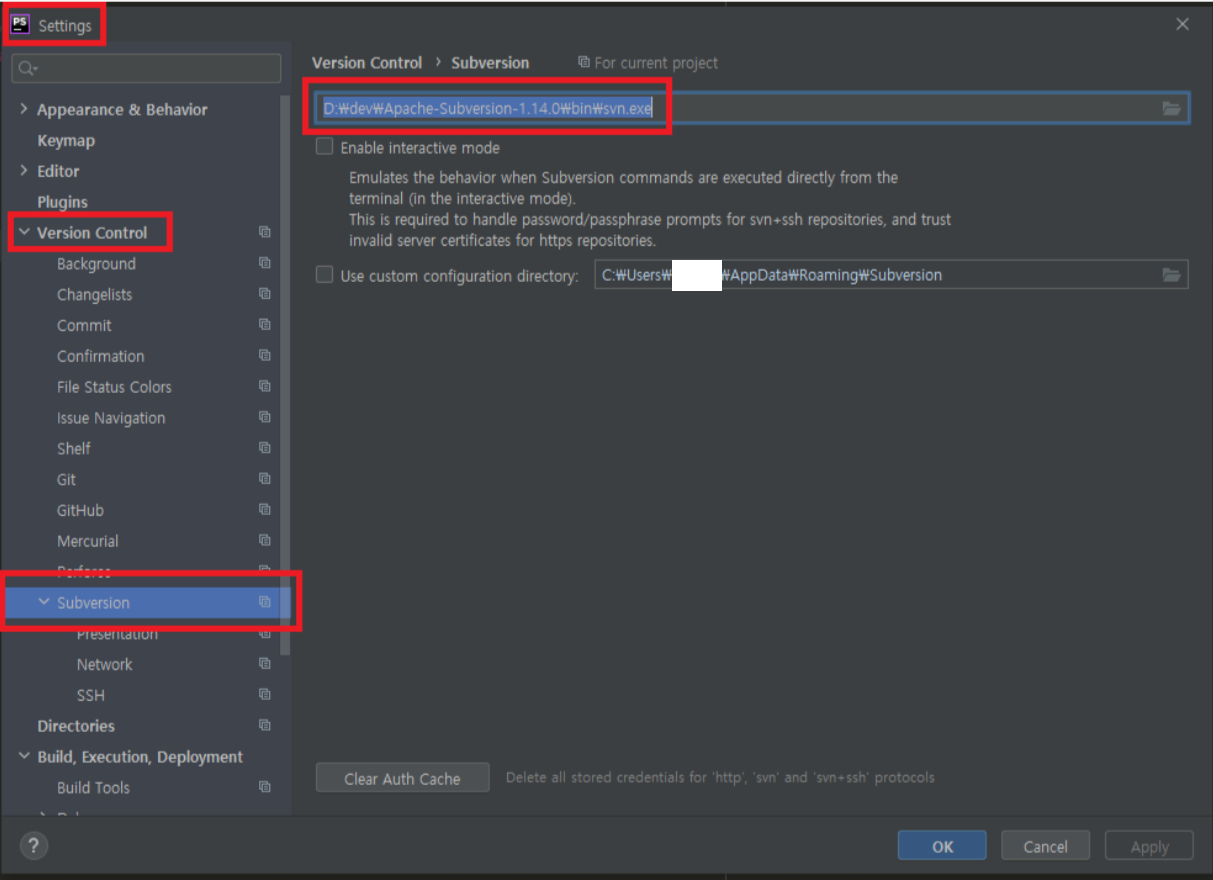1213x880 pixels.
Task: Open File Status Colors settings
Action: click(x=114, y=387)
